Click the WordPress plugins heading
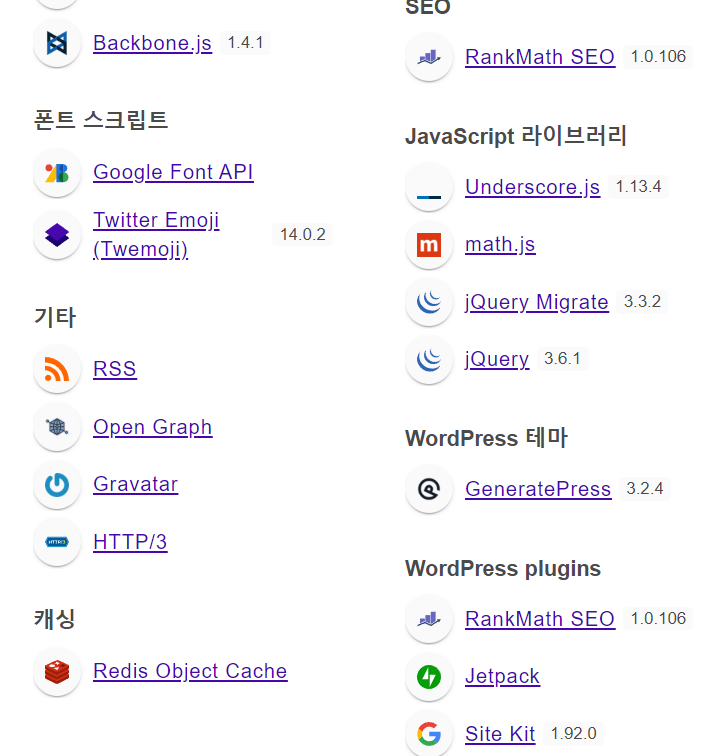 point(503,568)
